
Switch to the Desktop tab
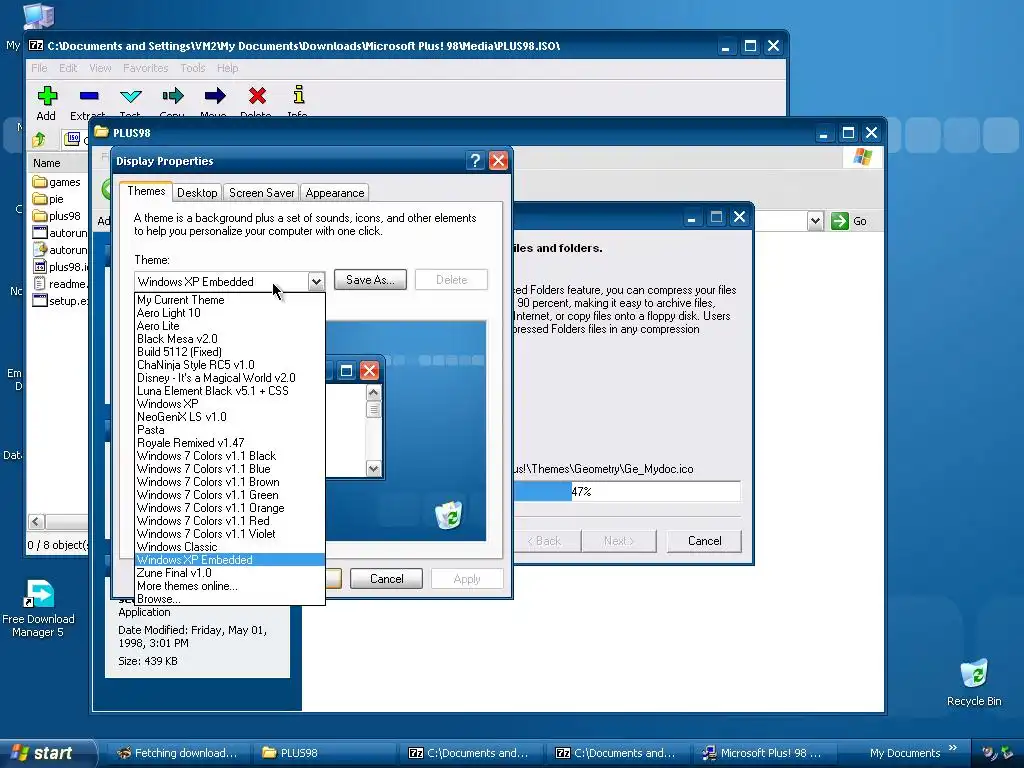197,193
